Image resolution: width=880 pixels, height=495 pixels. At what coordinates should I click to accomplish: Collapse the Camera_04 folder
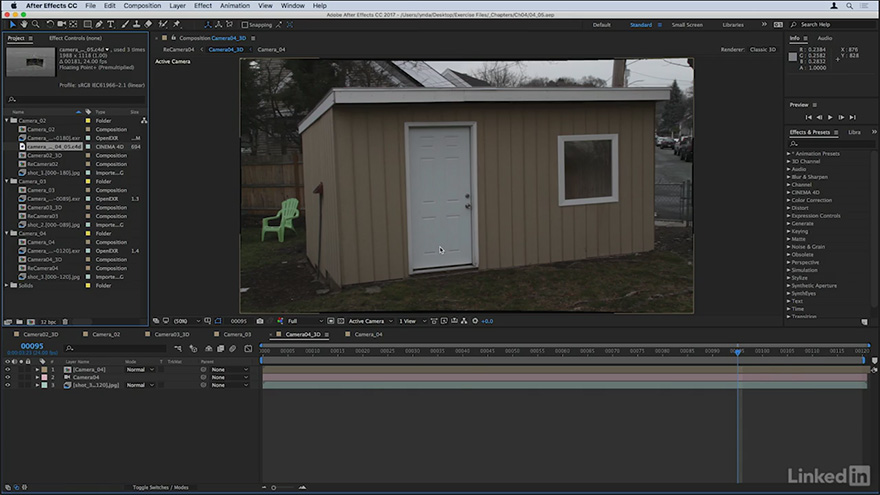pyautogui.click(x=7, y=233)
